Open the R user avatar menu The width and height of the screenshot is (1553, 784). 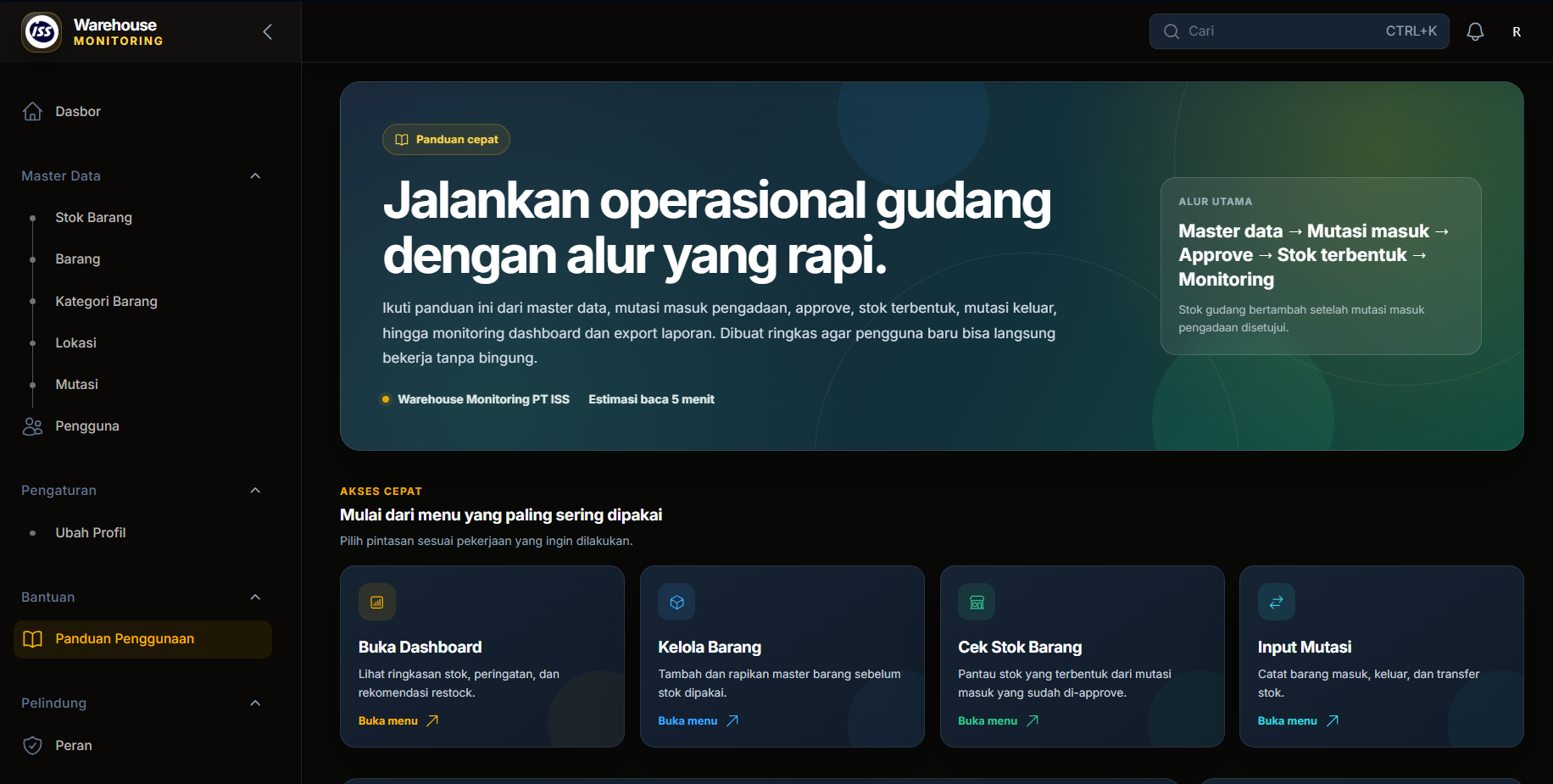click(x=1517, y=31)
